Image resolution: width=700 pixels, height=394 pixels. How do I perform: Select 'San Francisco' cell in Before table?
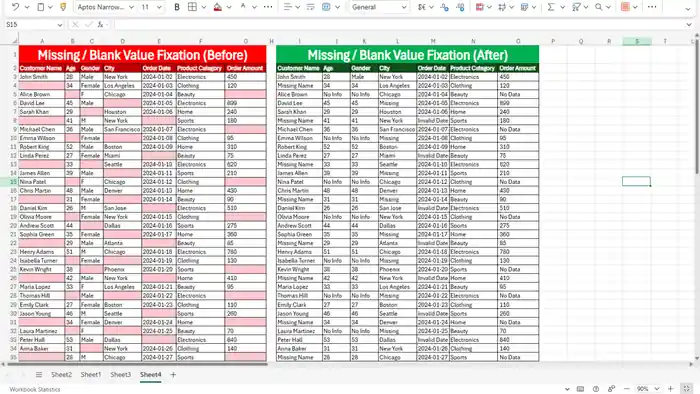pyautogui.click(x=122, y=129)
